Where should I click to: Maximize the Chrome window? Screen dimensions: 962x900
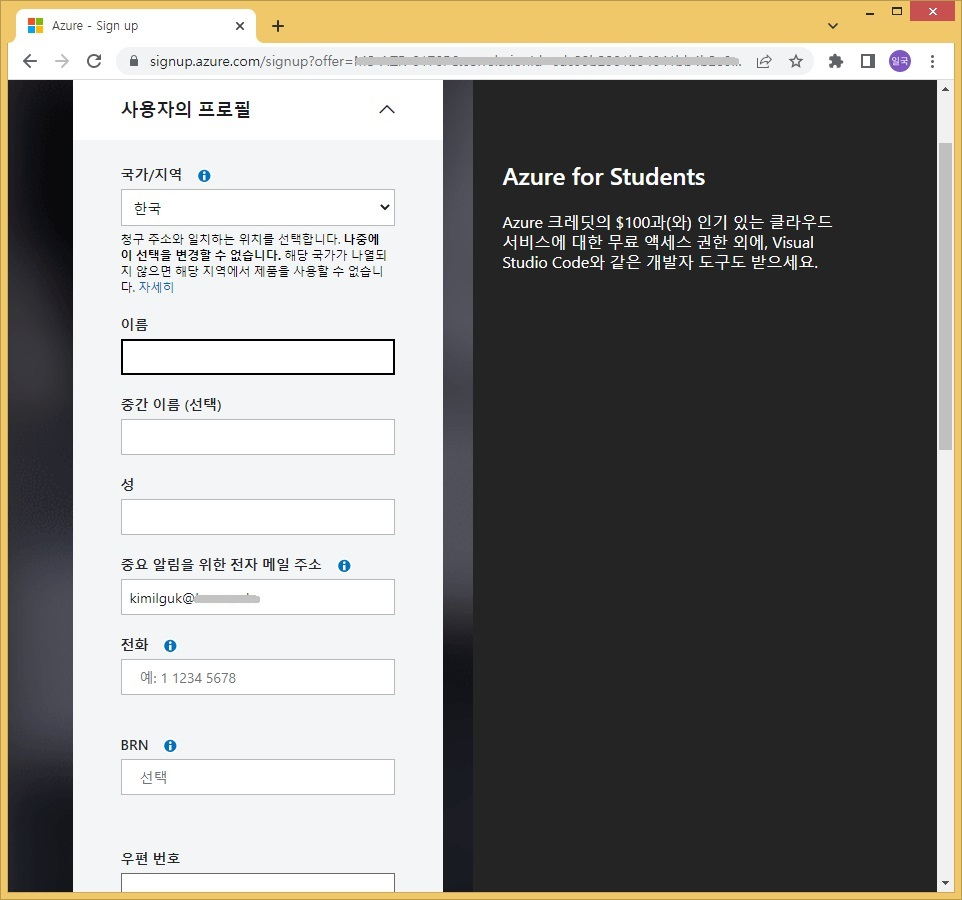896,12
